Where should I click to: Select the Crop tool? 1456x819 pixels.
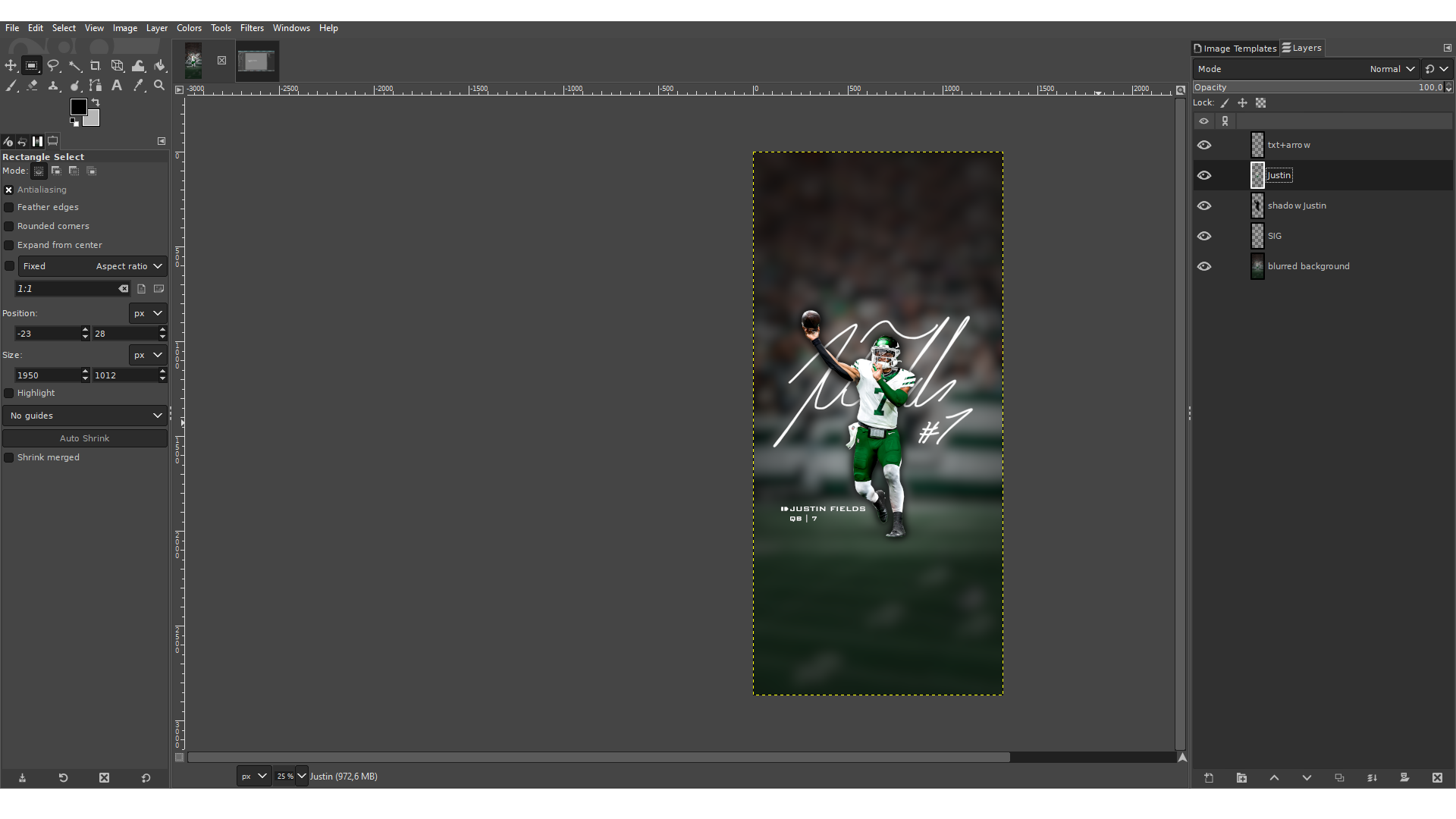pos(96,66)
